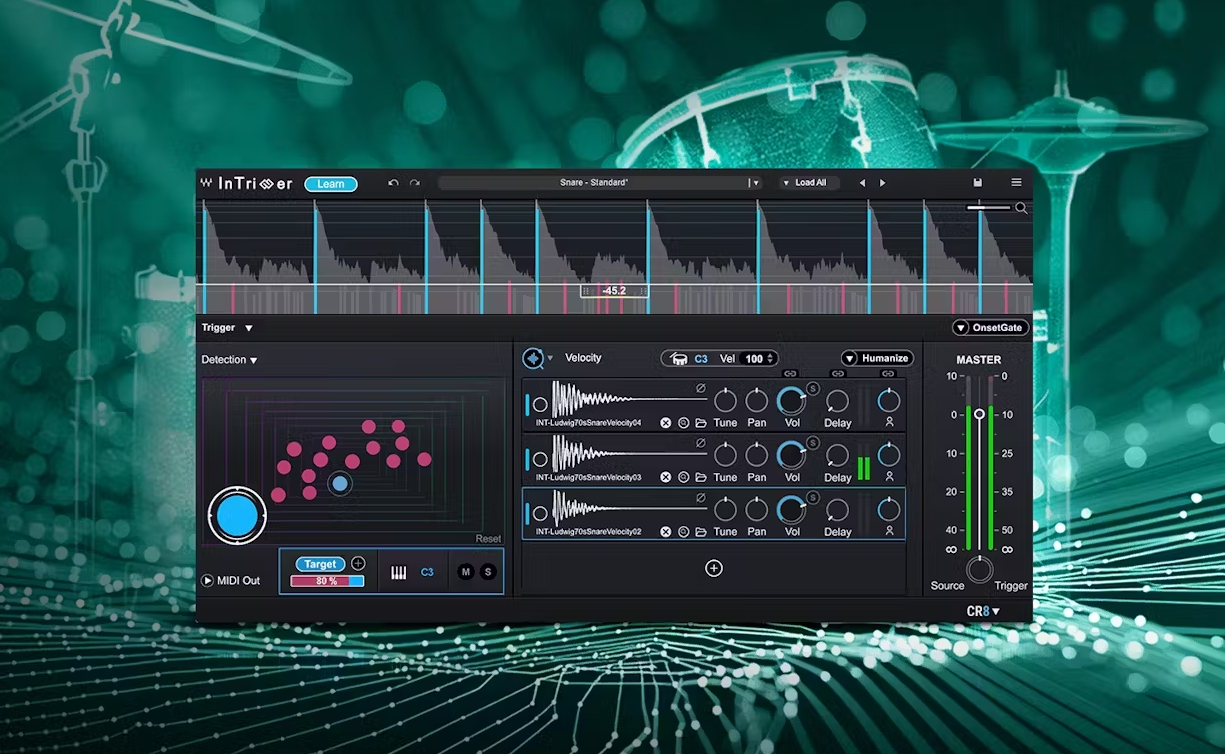1225x754 pixels.
Task: Undo the last action in InTrigger
Action: click(x=393, y=183)
